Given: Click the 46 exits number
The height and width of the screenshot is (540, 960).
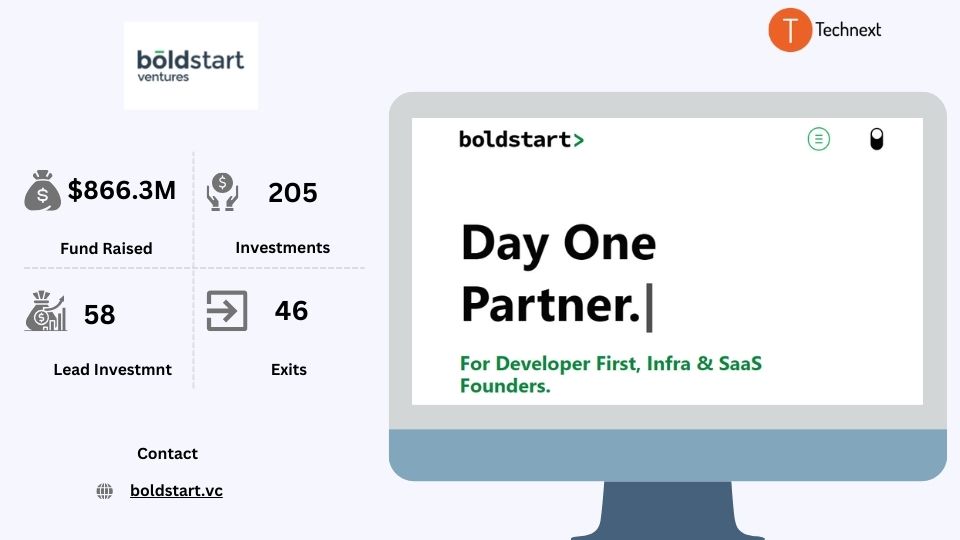Looking at the screenshot, I should click(x=291, y=310).
